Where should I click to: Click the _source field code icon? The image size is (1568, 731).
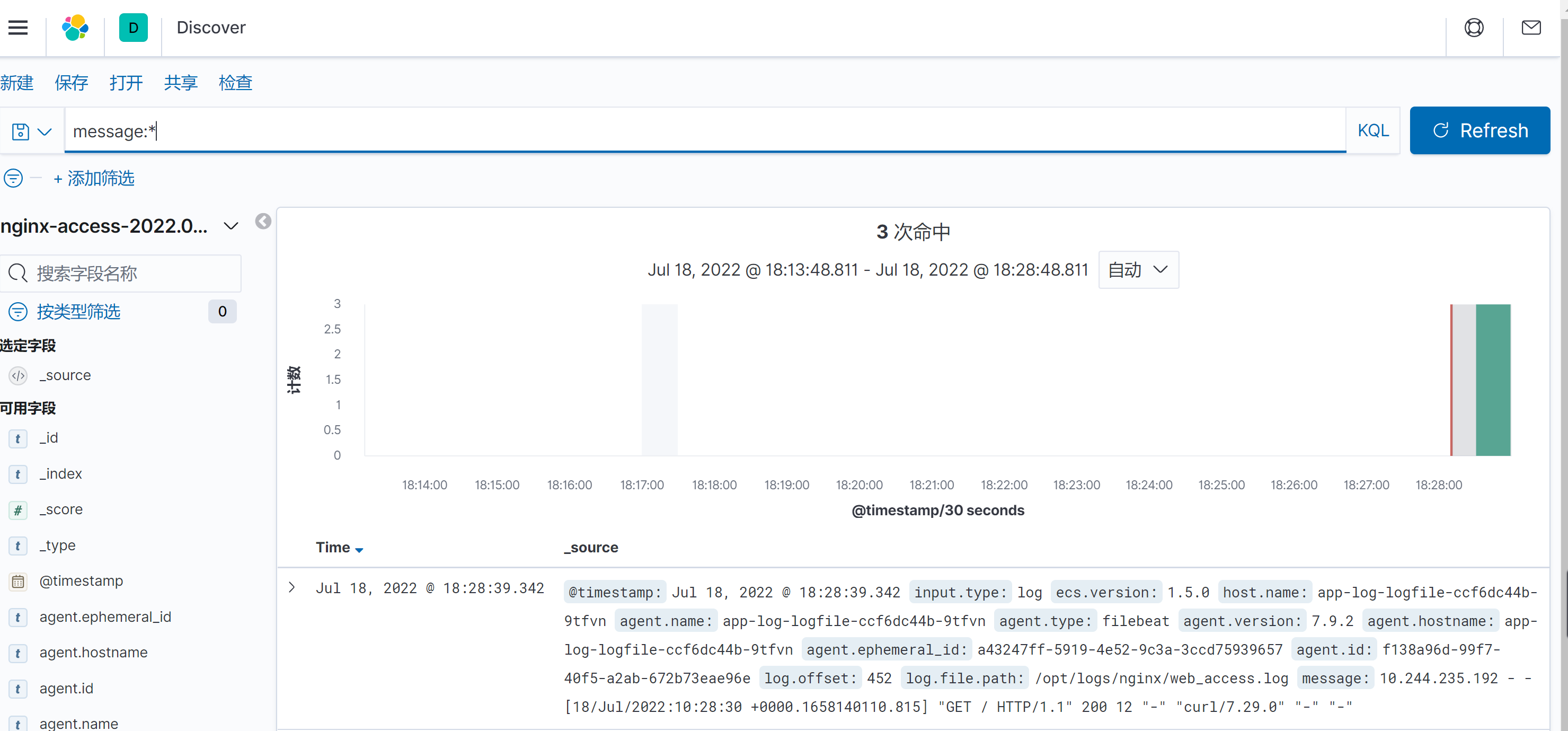tap(18, 375)
